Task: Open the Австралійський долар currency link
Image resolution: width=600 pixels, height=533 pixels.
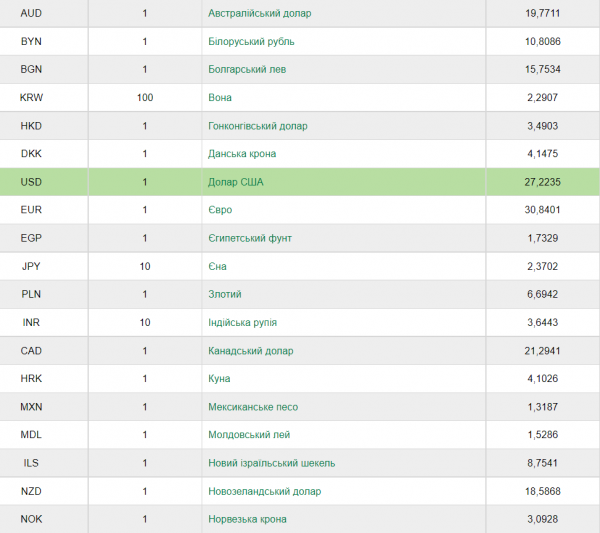Action: [x=259, y=13]
